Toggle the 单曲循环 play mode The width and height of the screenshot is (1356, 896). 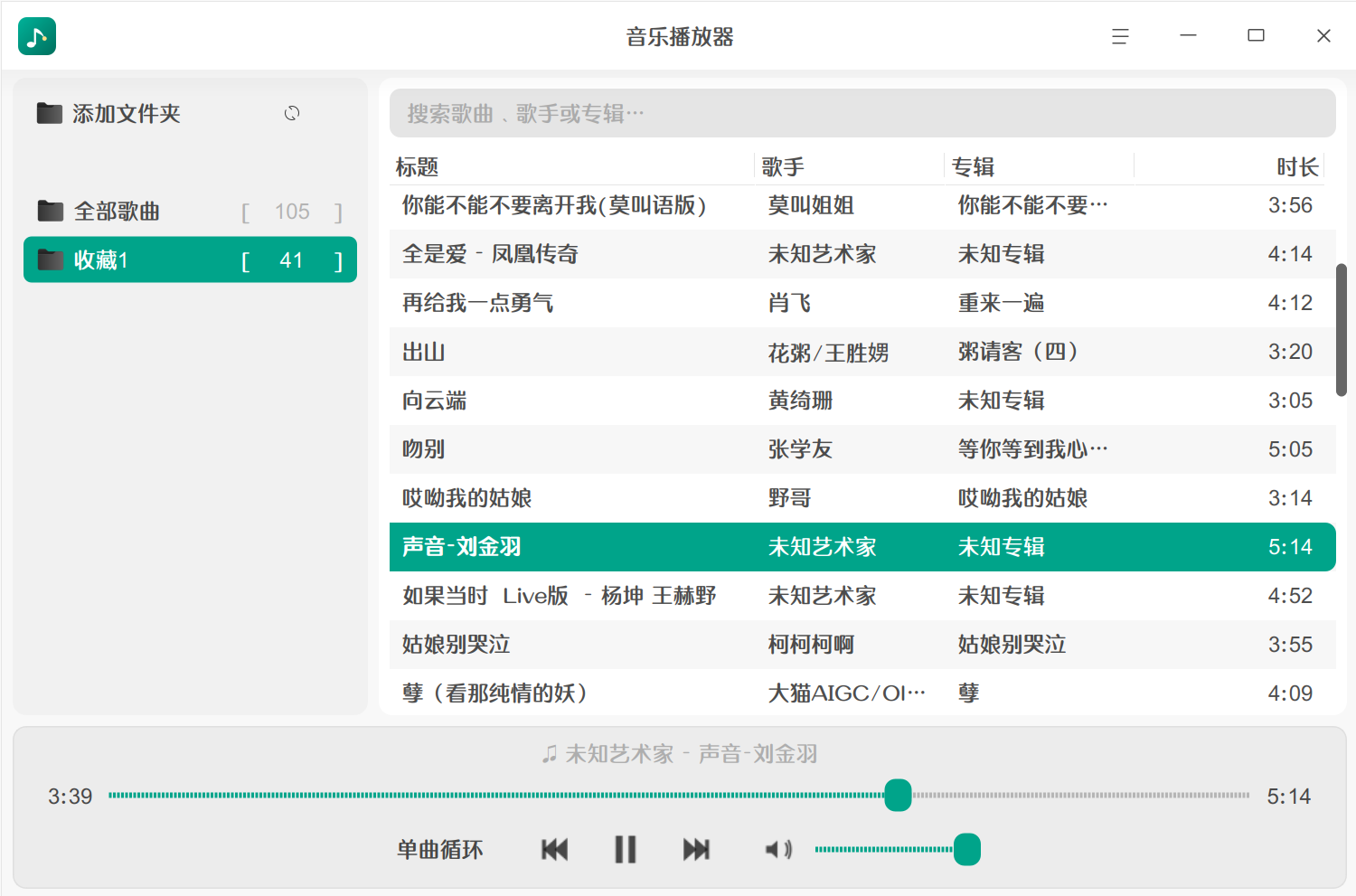pos(440,849)
